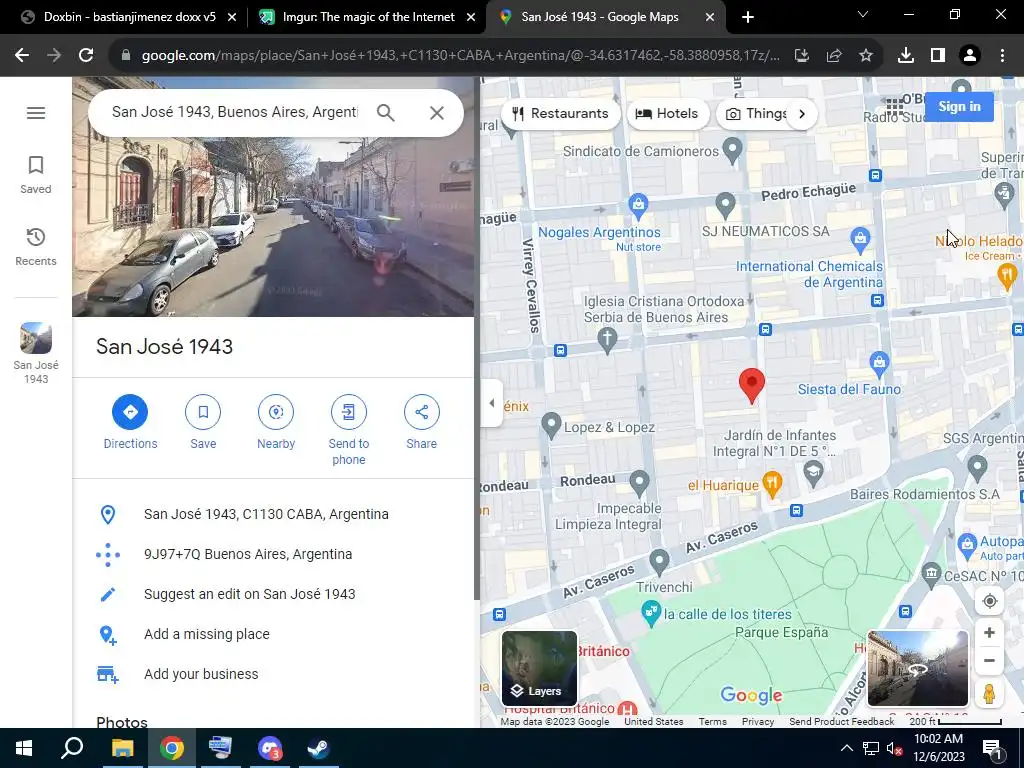The width and height of the screenshot is (1024, 768).
Task: Click the blue Sign in button
Action: (x=959, y=106)
